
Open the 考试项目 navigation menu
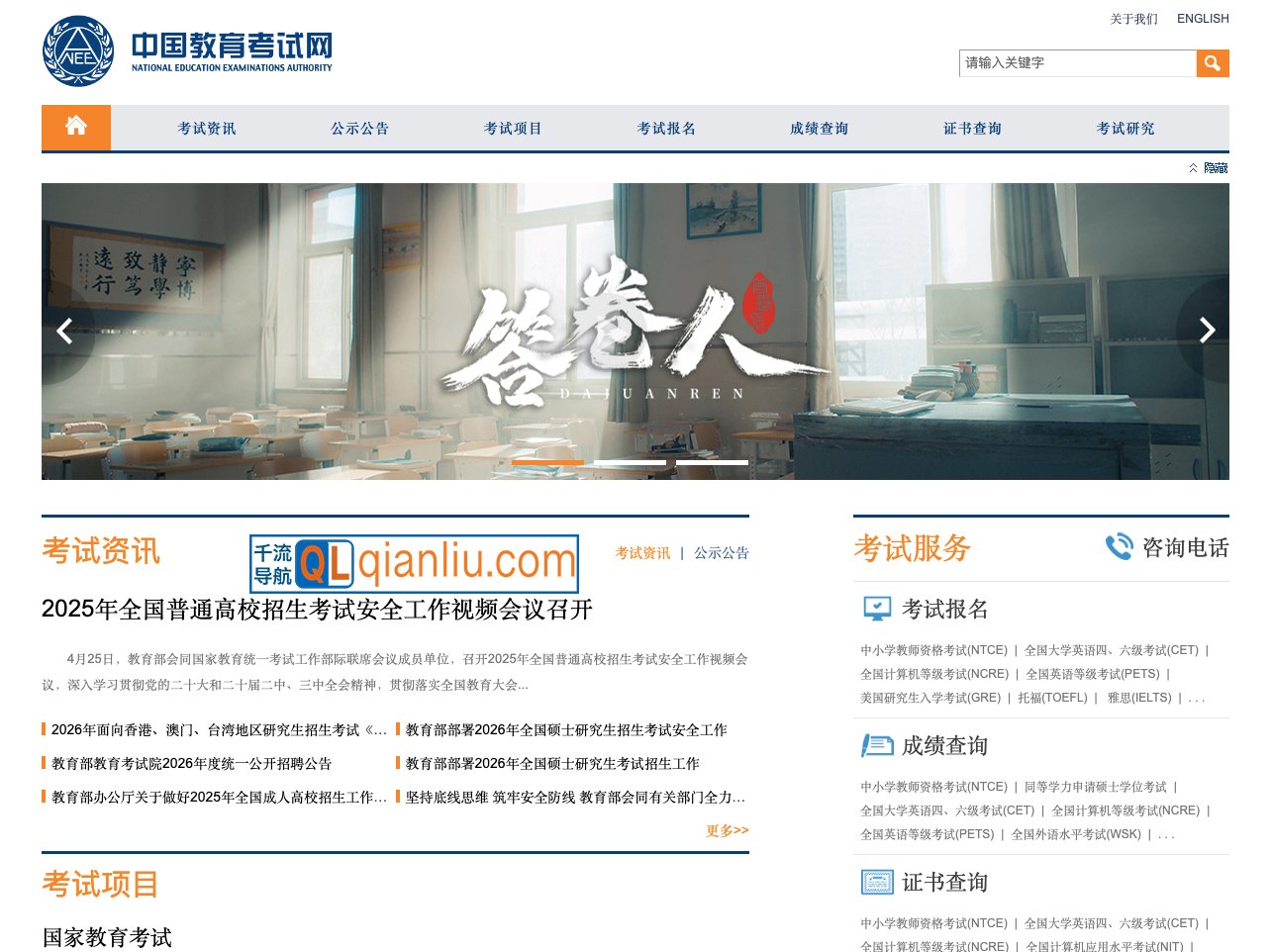click(513, 127)
